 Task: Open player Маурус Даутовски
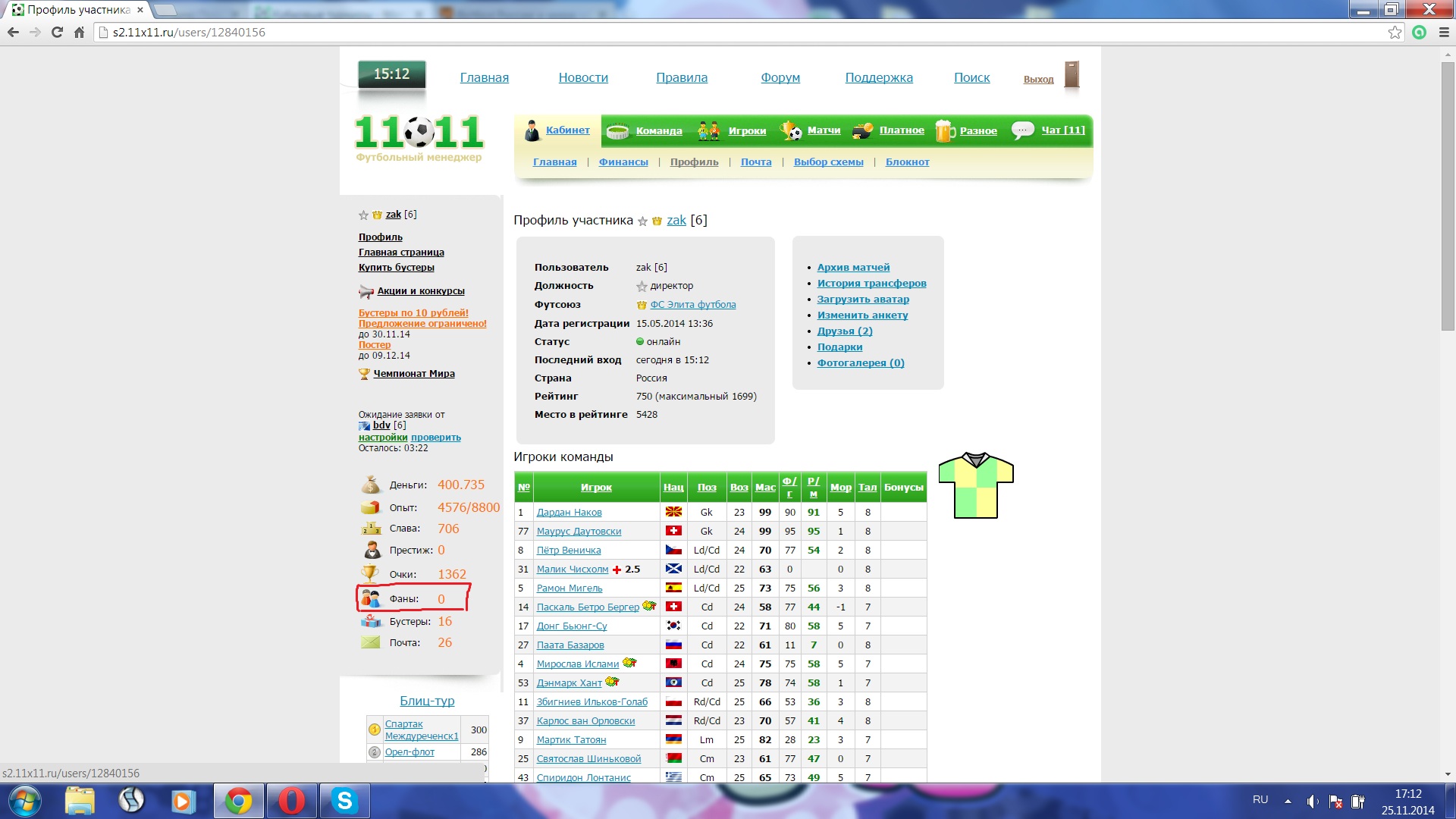coord(579,532)
